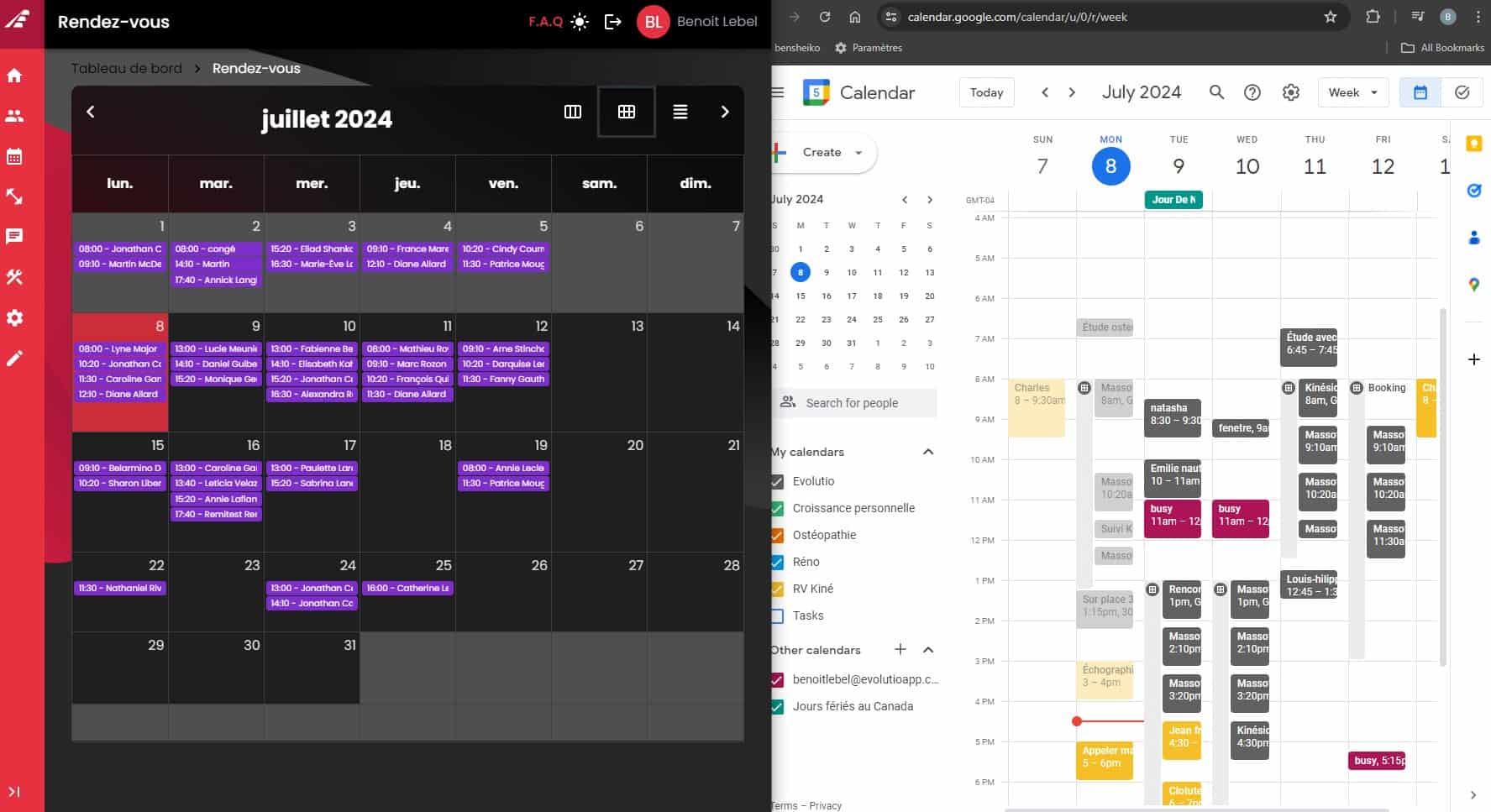The height and width of the screenshot is (812, 1491).
Task: Open the clients people icon in sidebar
Action: (x=14, y=116)
